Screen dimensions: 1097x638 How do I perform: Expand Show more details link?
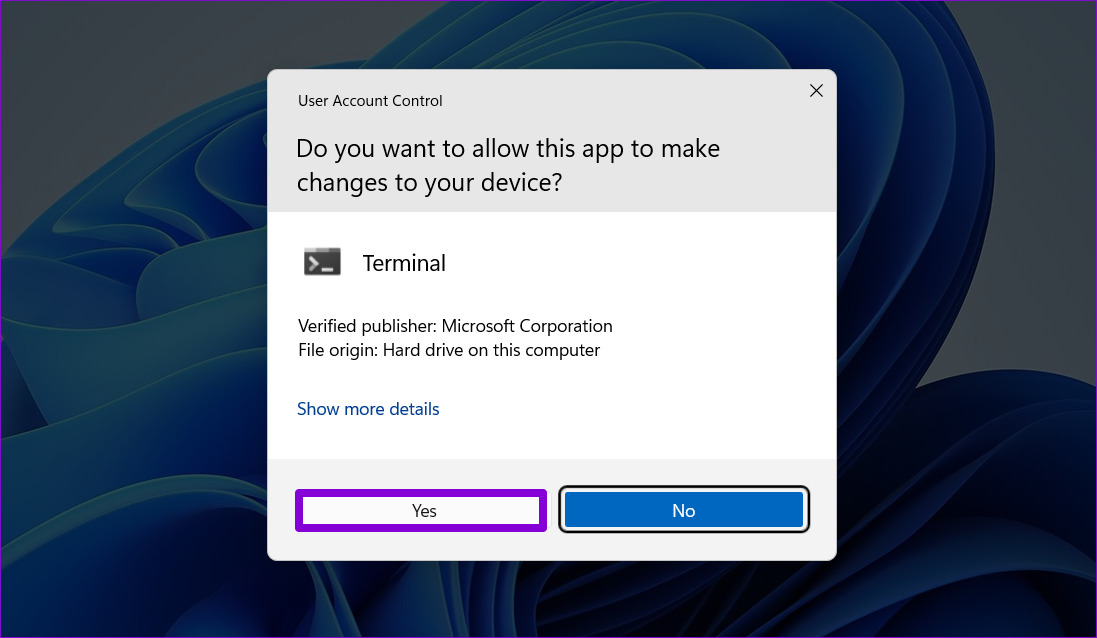368,409
